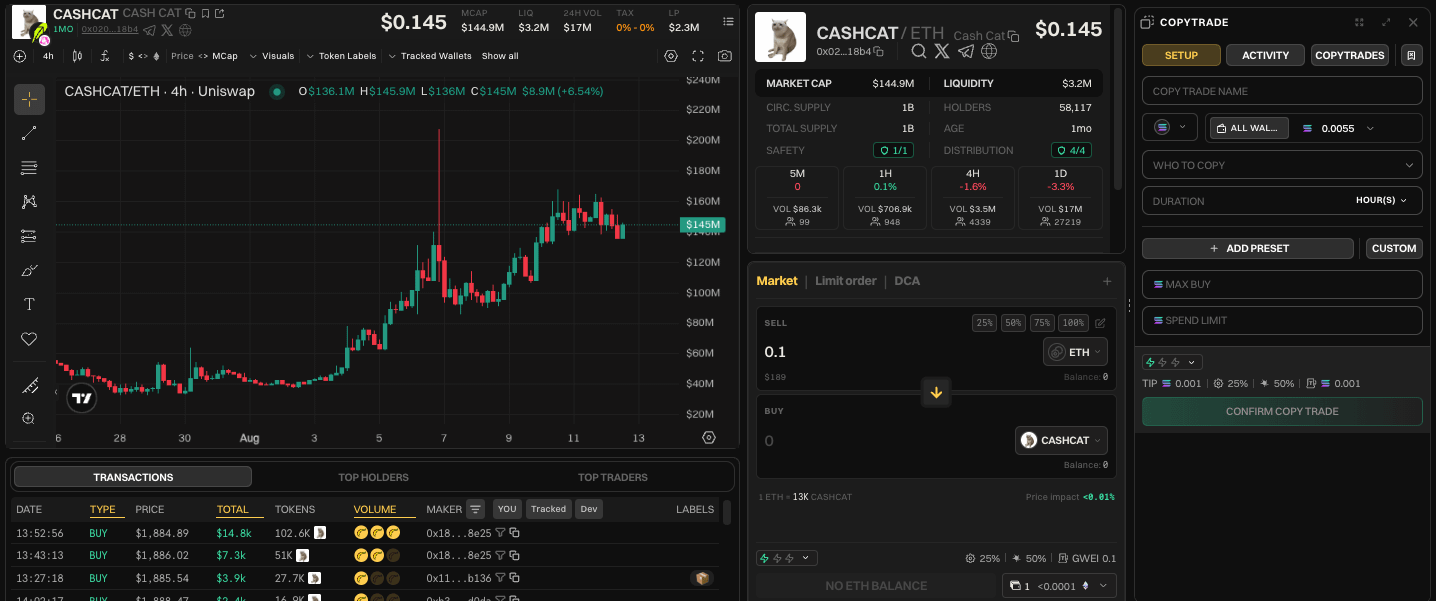1436x601 pixels.
Task: Open the candlestick chart style selector
Action: point(77,56)
